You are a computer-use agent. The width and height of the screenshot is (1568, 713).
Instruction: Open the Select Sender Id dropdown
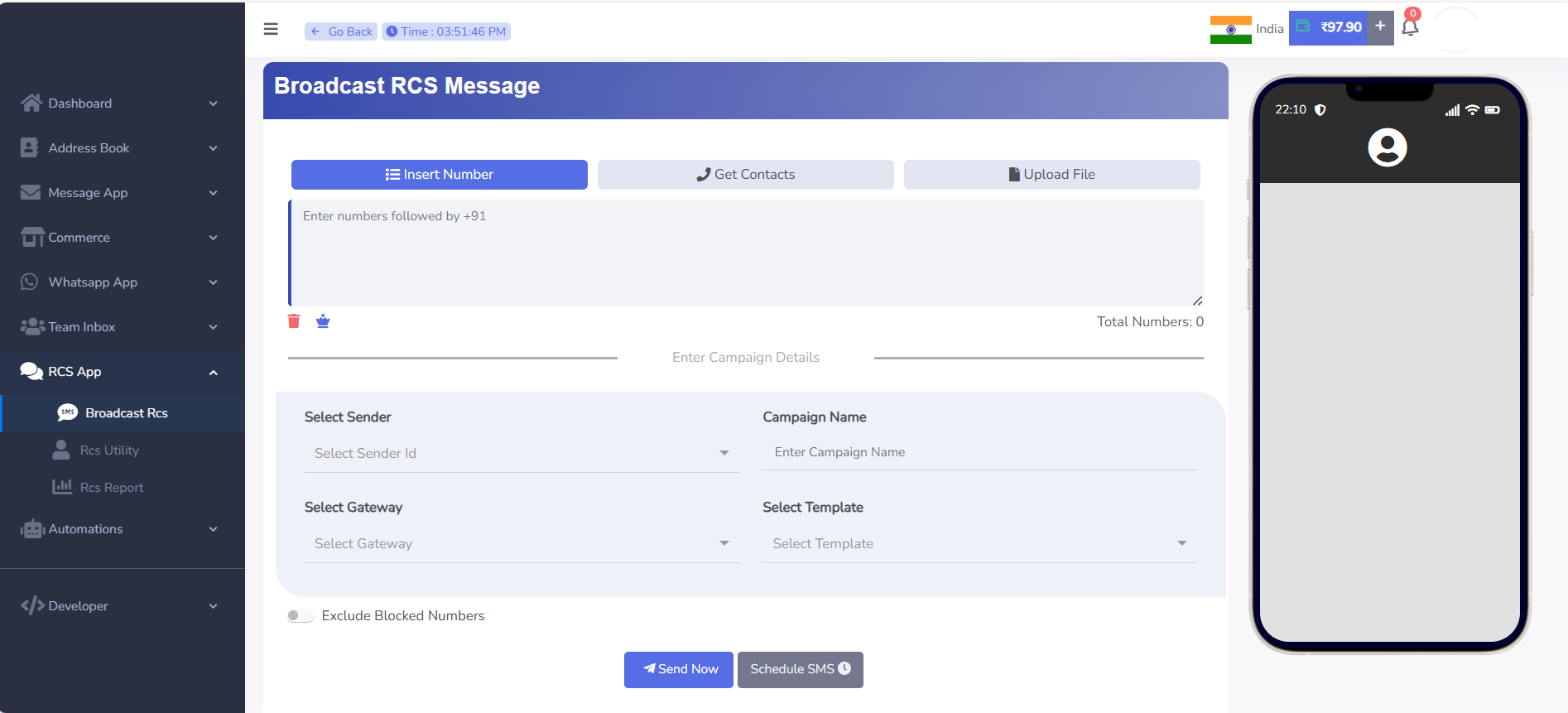click(521, 453)
